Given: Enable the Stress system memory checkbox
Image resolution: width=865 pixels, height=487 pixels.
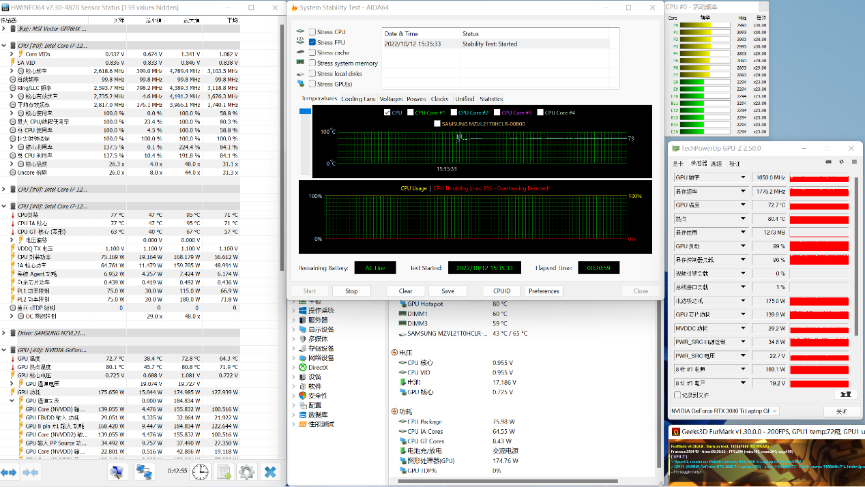Looking at the screenshot, I should coord(312,63).
